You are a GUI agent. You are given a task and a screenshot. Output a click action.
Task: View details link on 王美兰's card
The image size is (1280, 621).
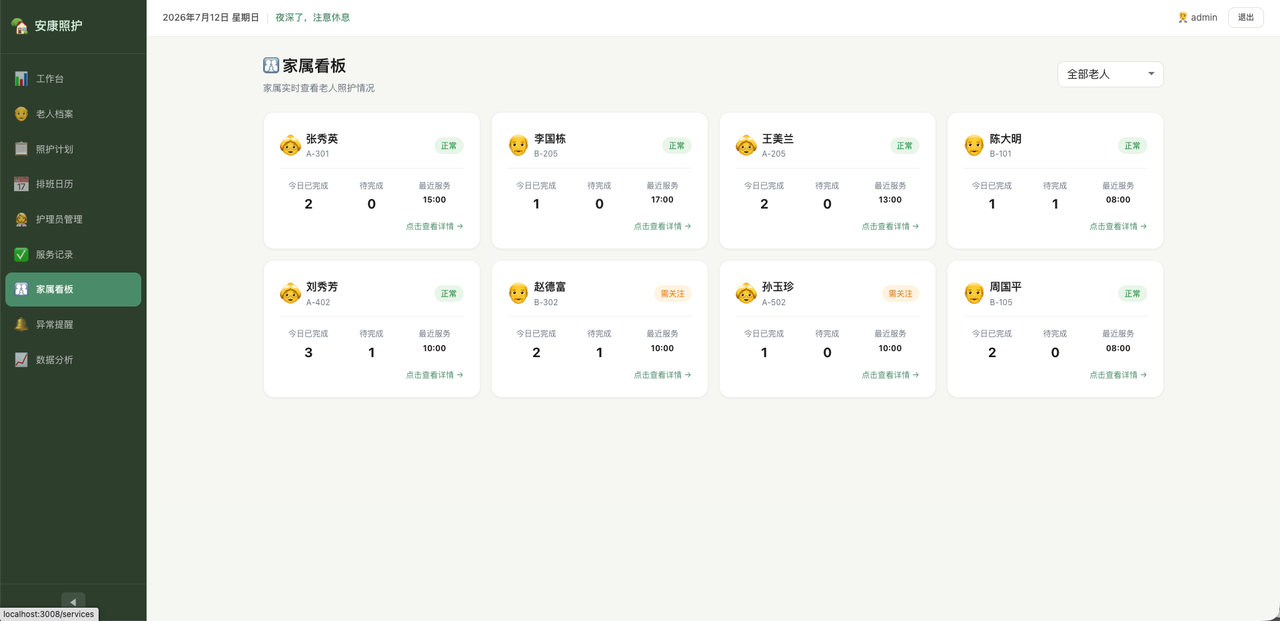890,226
